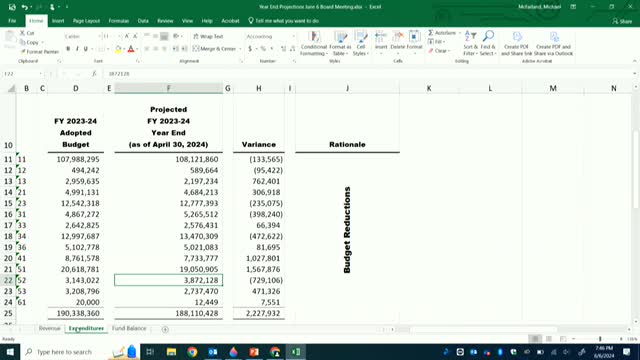Open the fill color dropdown arrow

[x=124, y=49]
